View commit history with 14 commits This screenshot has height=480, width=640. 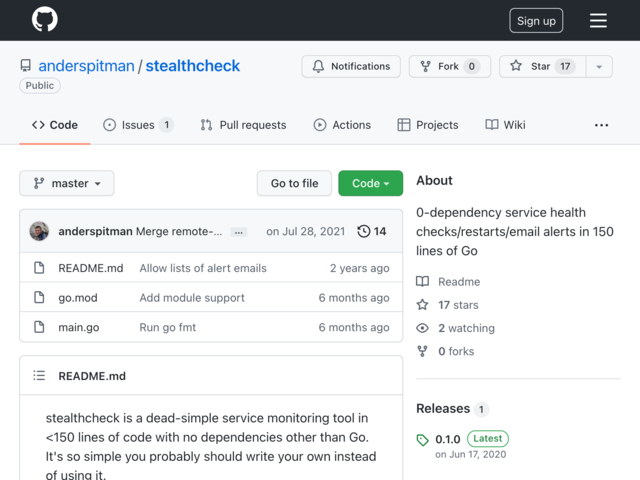pos(371,231)
